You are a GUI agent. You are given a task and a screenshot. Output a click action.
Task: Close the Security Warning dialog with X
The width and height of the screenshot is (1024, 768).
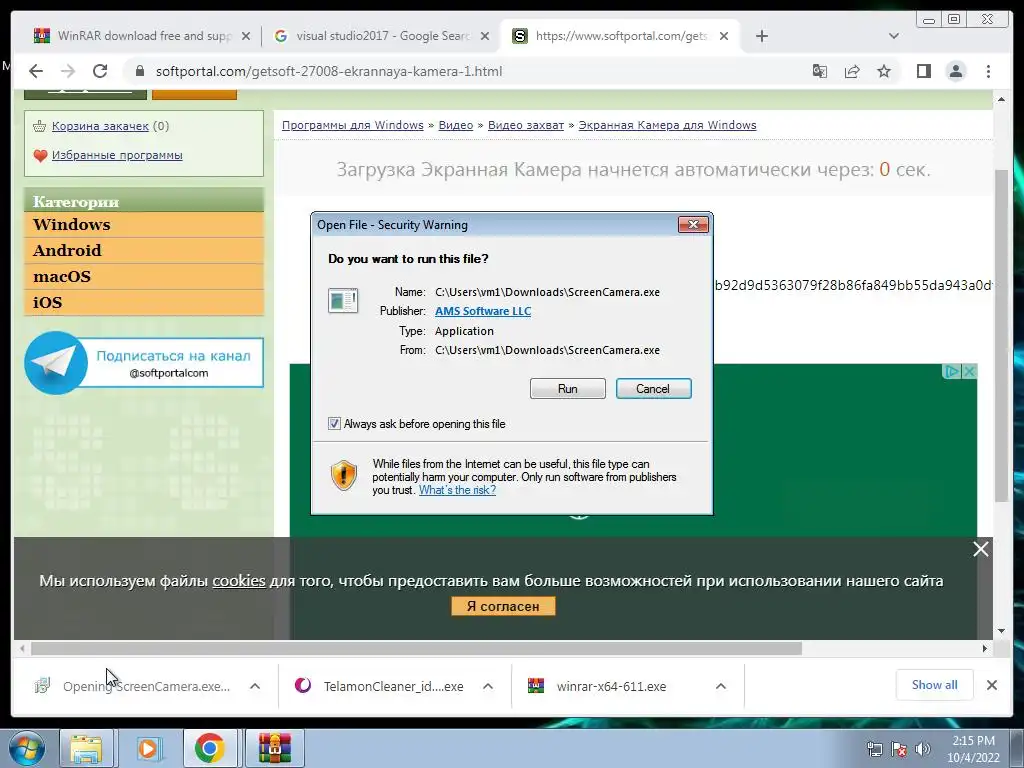tap(693, 225)
